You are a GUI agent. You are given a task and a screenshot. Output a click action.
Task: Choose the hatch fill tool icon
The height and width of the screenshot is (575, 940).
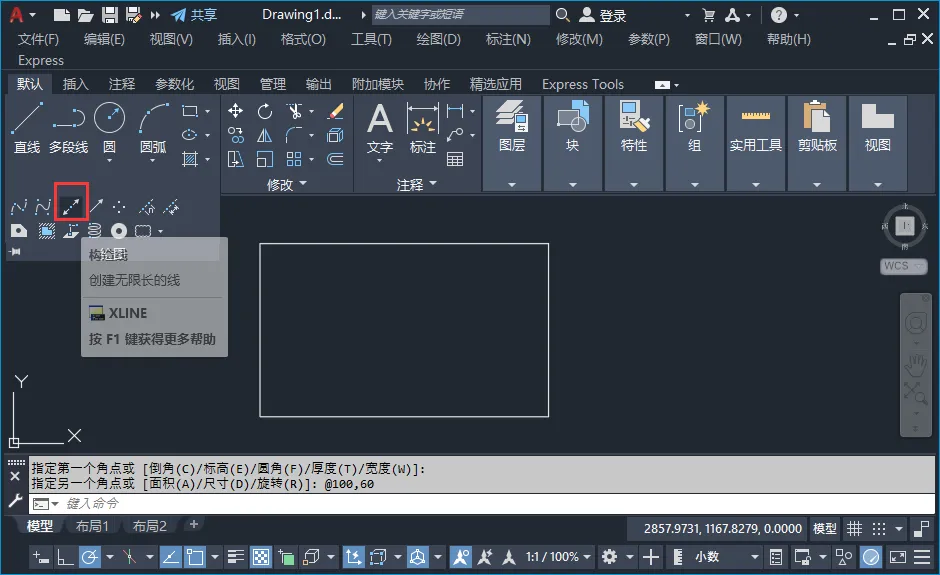[190, 159]
